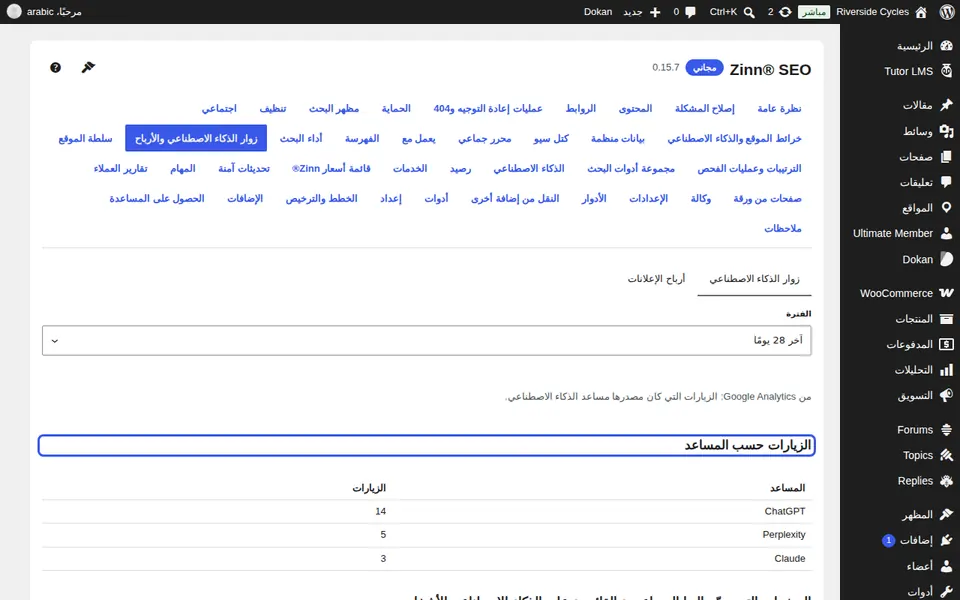The height and width of the screenshot is (600, 960).
Task: Open the نظرة عامة tab
Action: [779, 108]
